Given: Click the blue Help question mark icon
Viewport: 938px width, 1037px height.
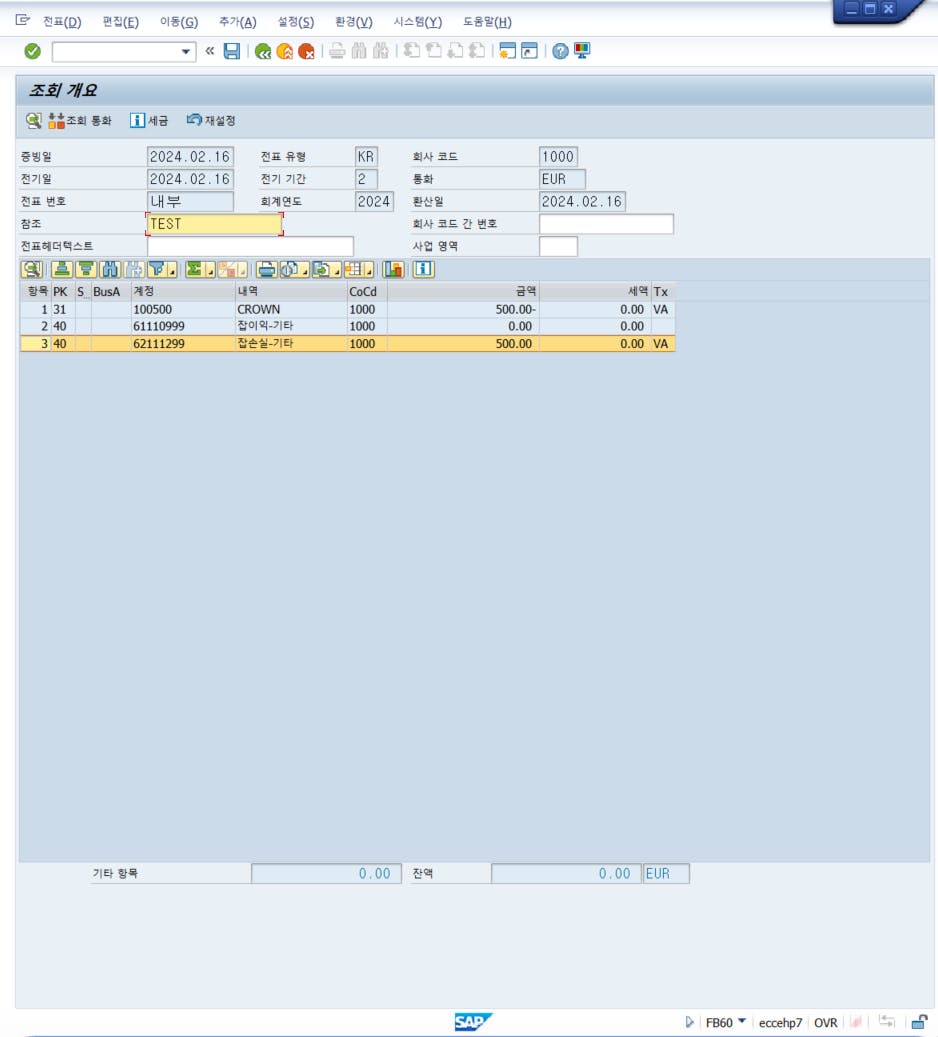Looking at the screenshot, I should (x=560, y=51).
